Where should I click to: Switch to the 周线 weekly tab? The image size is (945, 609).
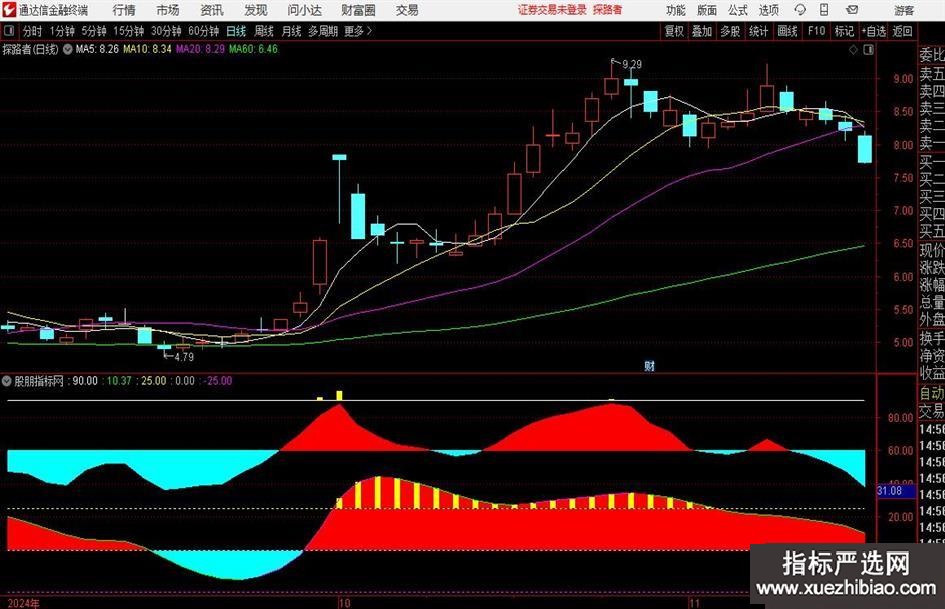click(264, 31)
